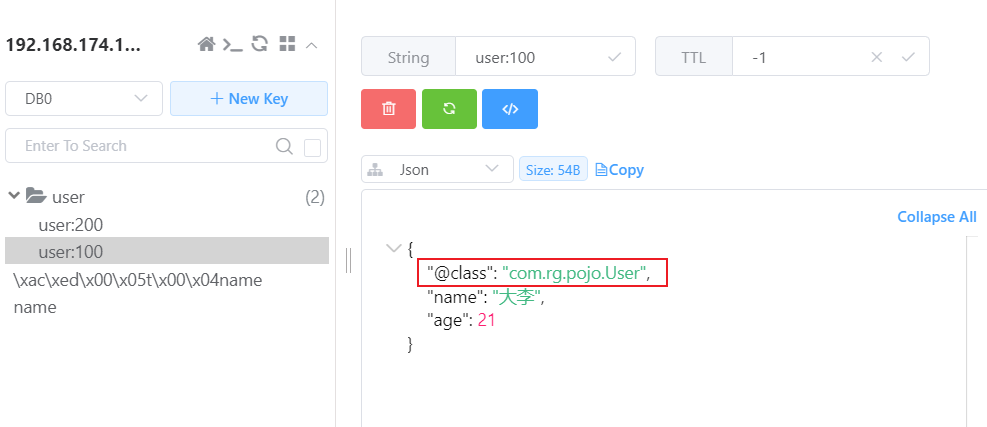987x427 pixels.
Task: Select the plain name key in the list
Action: pyautogui.click(x=35, y=307)
